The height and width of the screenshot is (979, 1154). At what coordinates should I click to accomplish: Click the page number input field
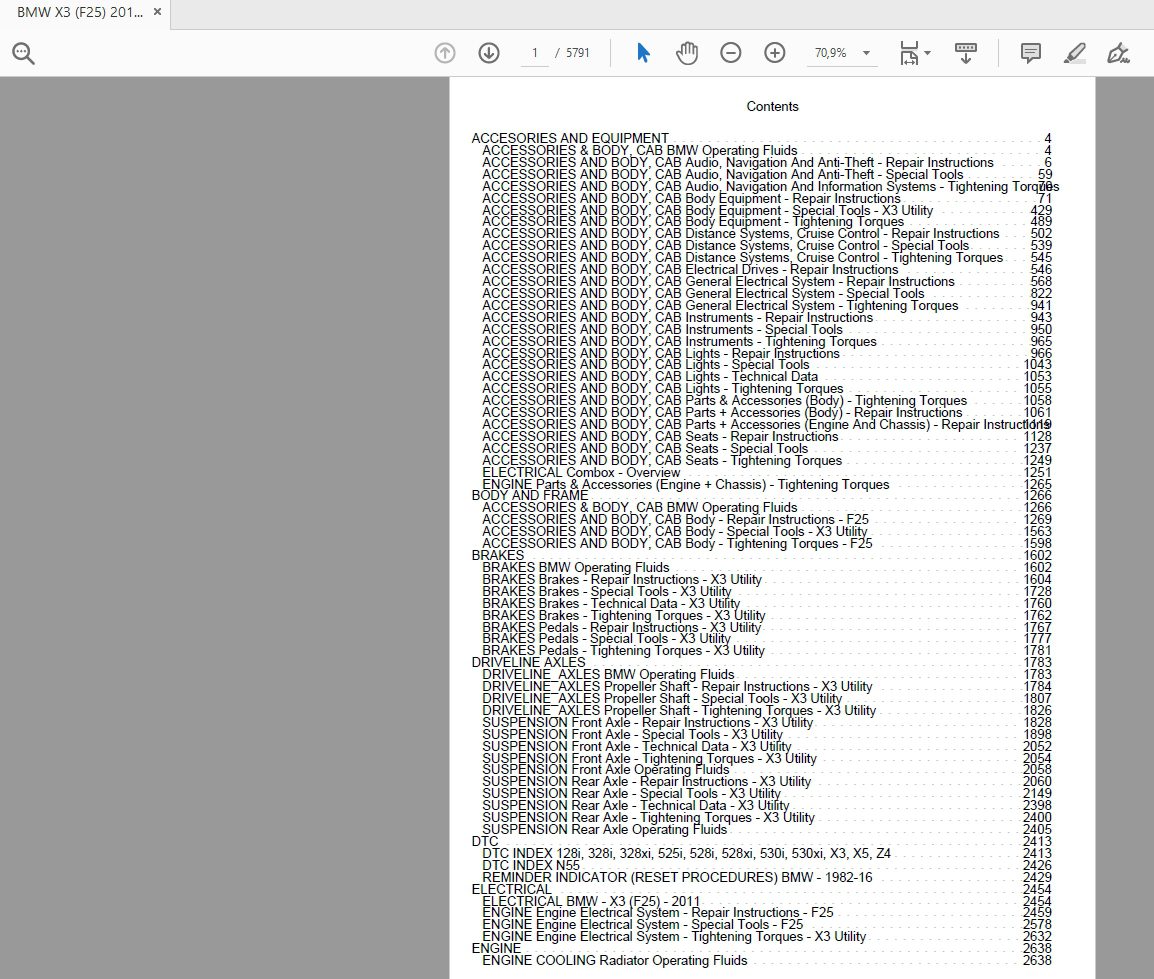tap(535, 53)
